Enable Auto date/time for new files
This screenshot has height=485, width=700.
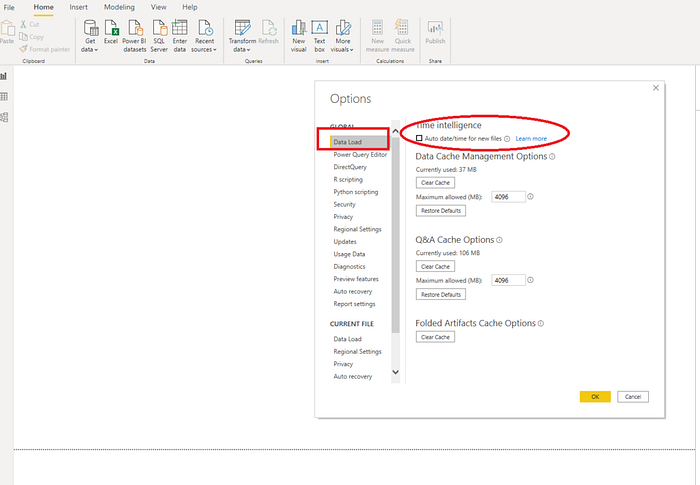coord(419,138)
